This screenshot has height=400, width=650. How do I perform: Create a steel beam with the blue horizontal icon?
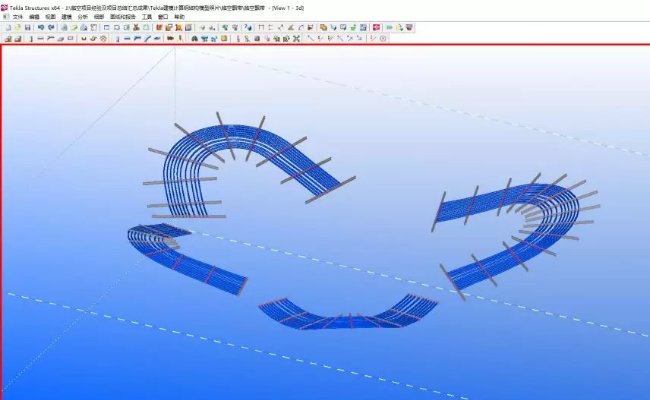(127, 39)
